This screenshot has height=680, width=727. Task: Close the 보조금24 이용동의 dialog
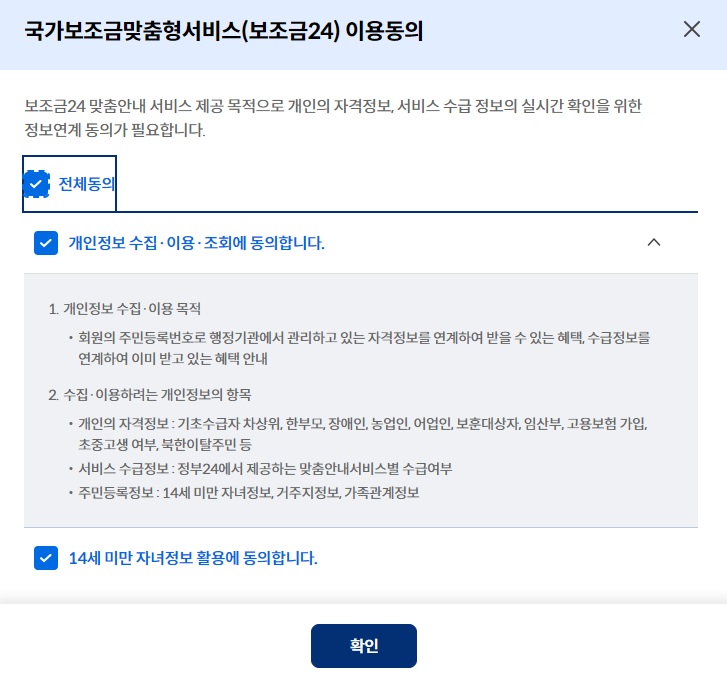[x=691, y=30]
